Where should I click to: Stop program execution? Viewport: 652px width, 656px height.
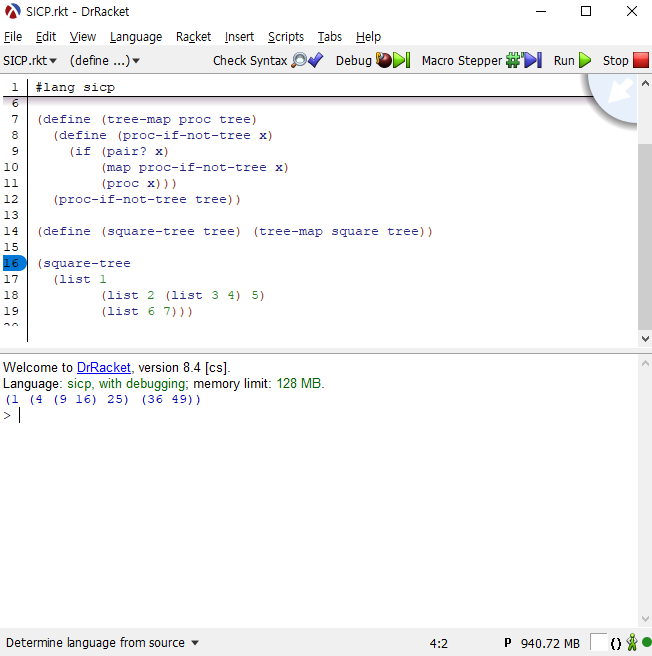[625, 60]
